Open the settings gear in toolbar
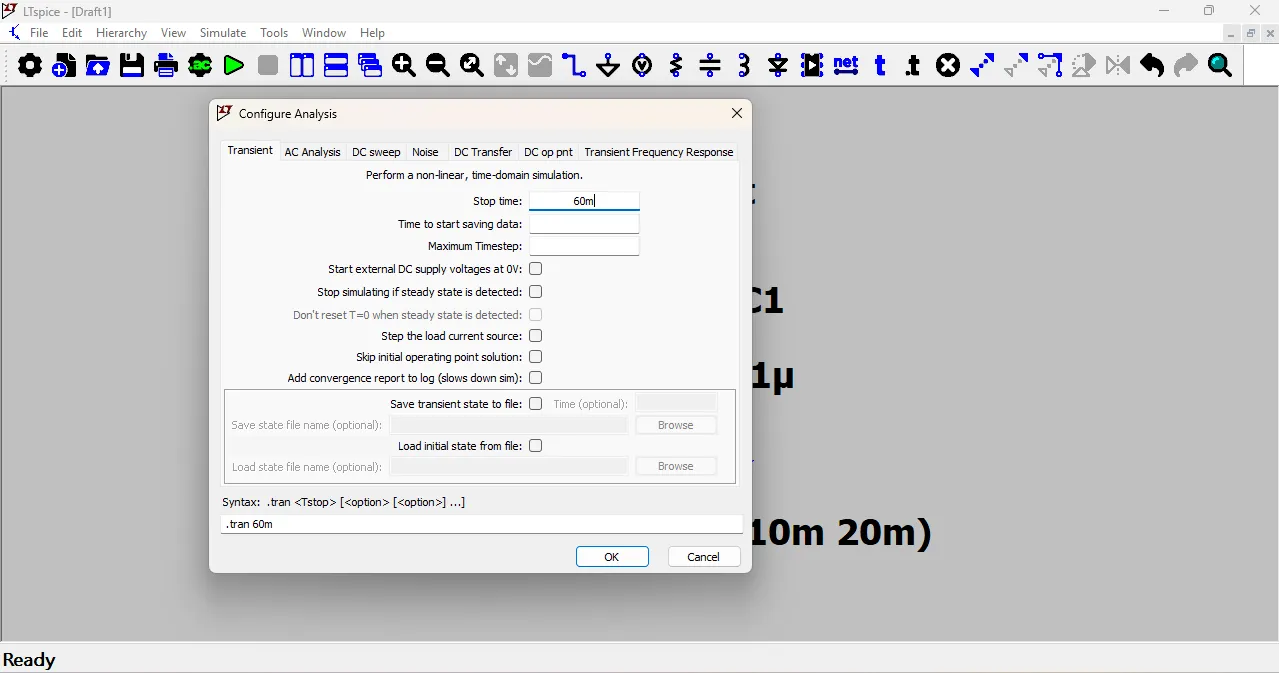 coord(30,66)
